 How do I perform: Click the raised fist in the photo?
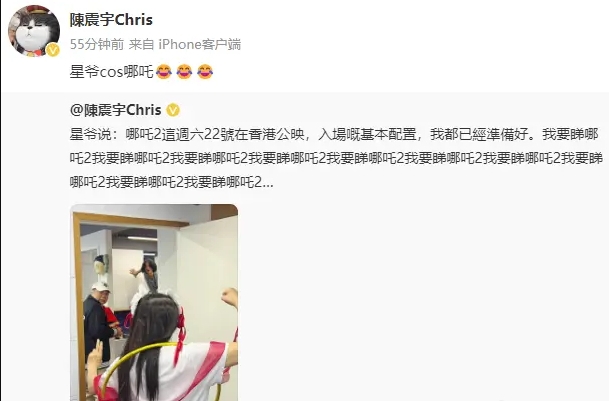[230, 298]
